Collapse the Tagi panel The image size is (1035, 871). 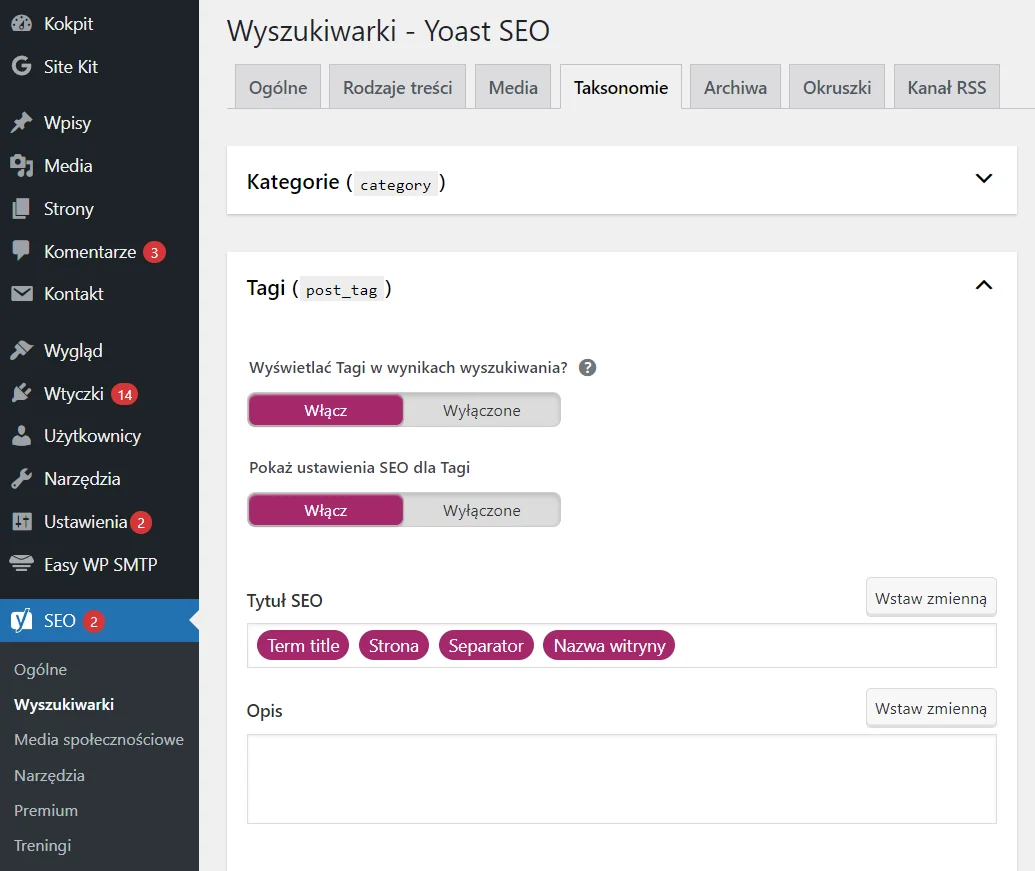pos(983,285)
